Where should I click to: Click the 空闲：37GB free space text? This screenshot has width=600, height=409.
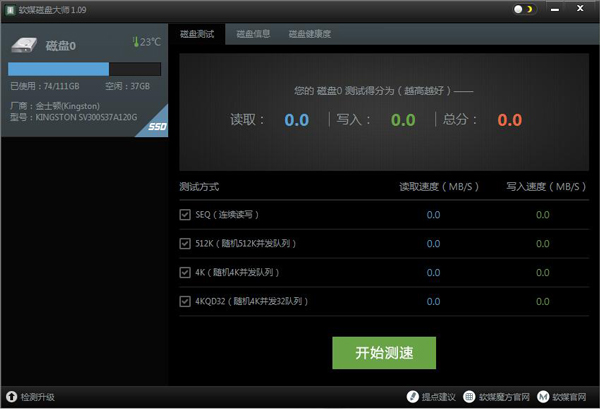coord(127,86)
